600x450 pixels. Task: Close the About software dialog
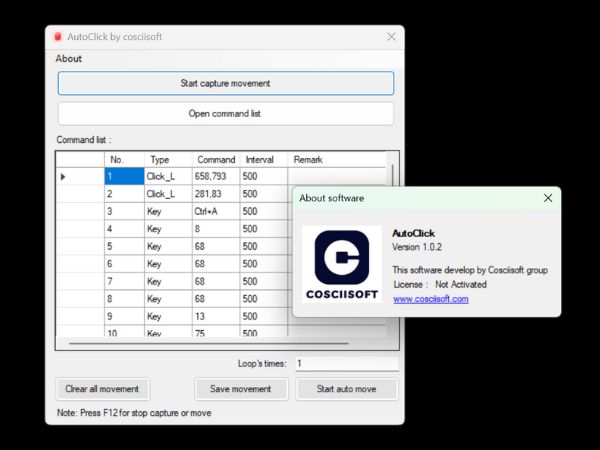point(547,198)
